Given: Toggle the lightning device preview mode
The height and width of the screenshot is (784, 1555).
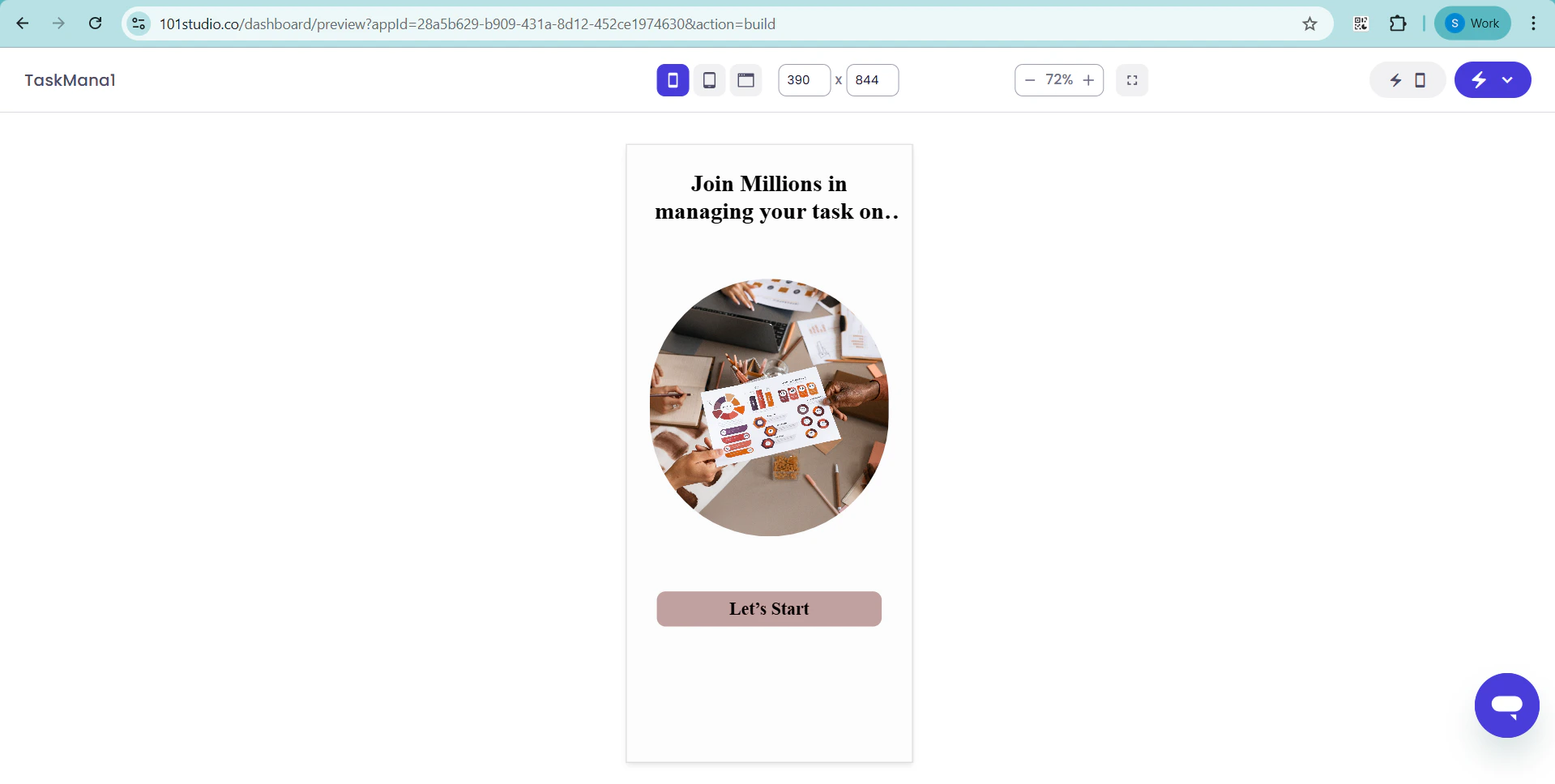Looking at the screenshot, I should coord(1408,80).
